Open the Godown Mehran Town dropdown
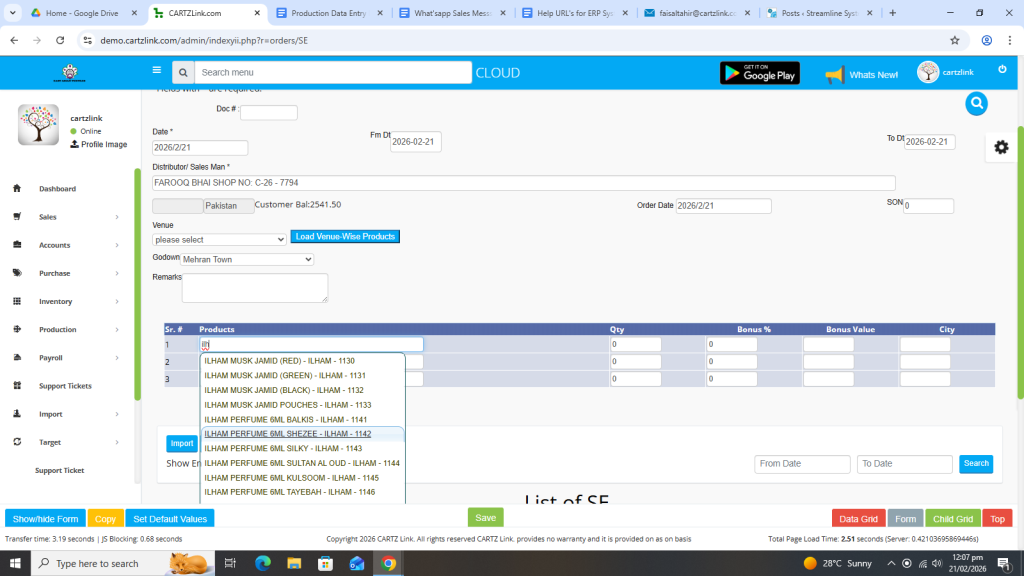 (247, 259)
